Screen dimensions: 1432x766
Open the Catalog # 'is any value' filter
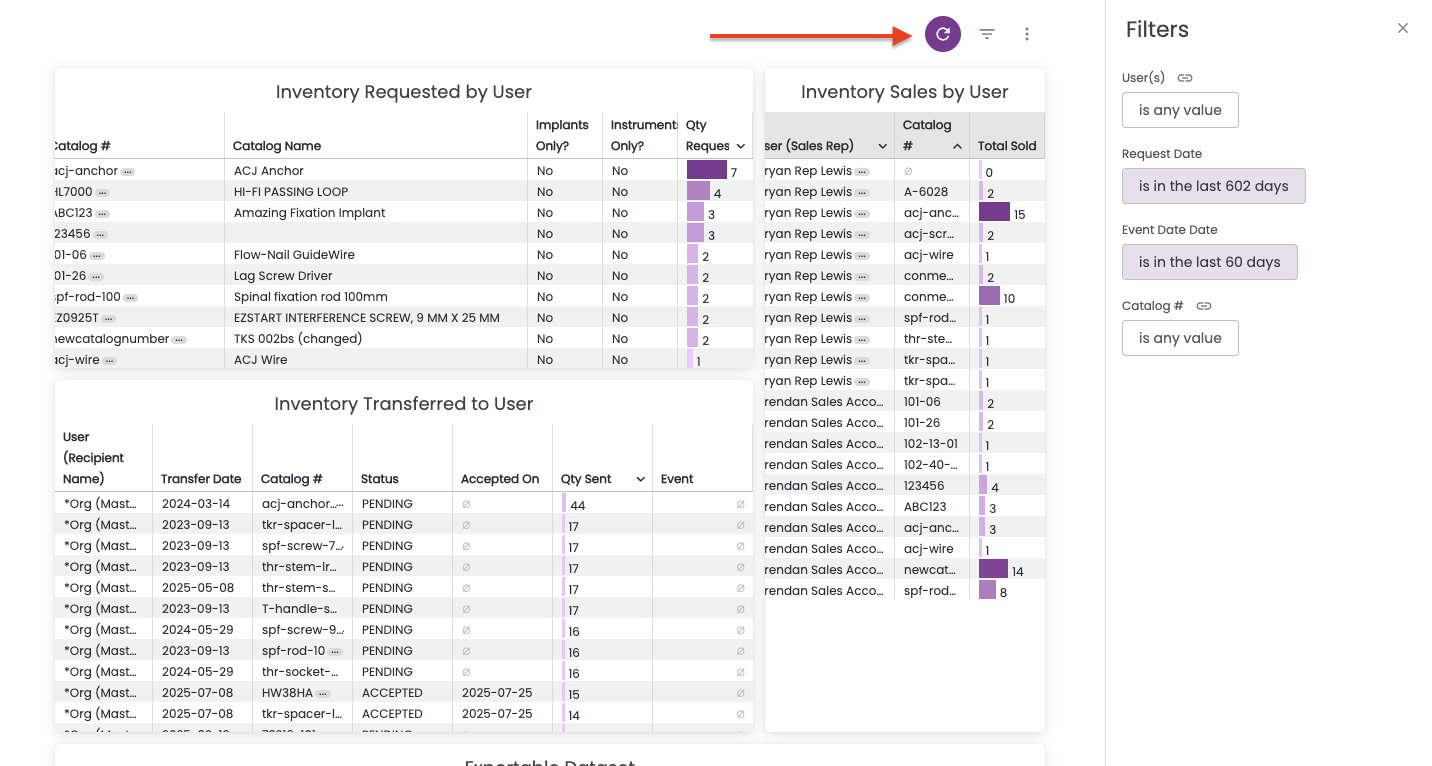(1180, 338)
